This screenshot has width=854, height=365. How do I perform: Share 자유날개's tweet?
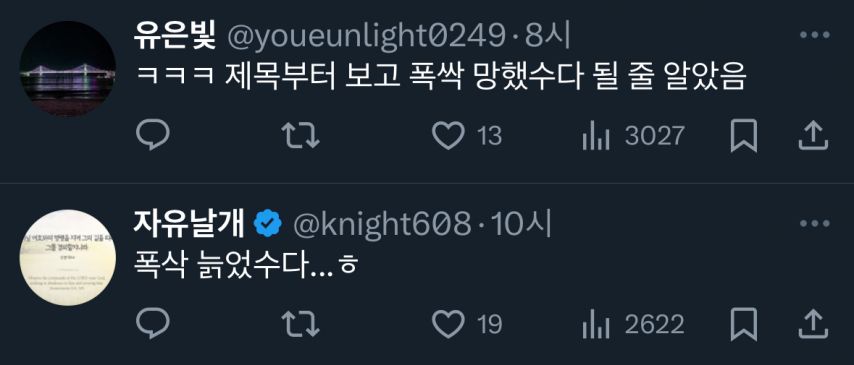click(x=813, y=324)
